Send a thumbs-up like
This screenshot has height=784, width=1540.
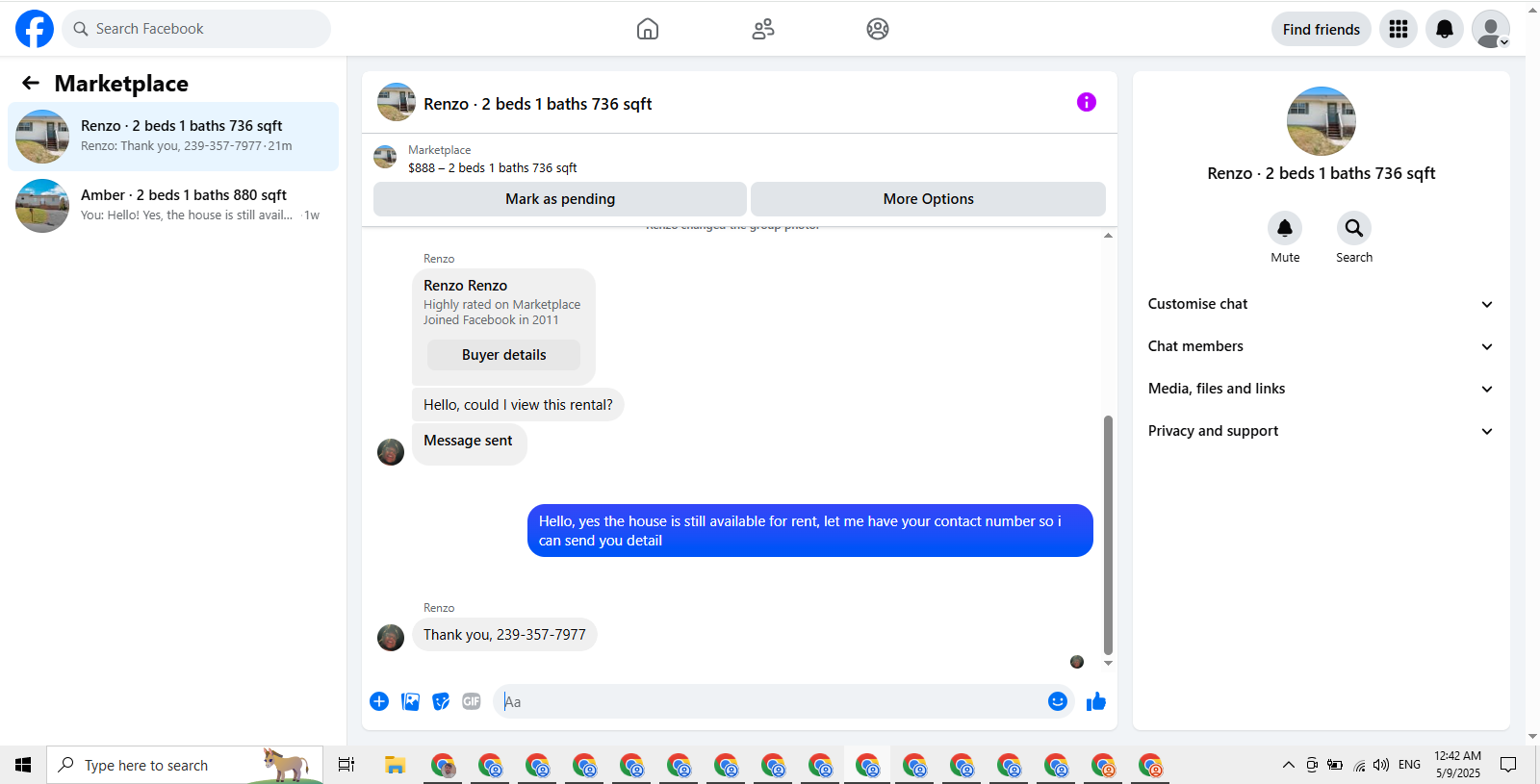(1096, 701)
